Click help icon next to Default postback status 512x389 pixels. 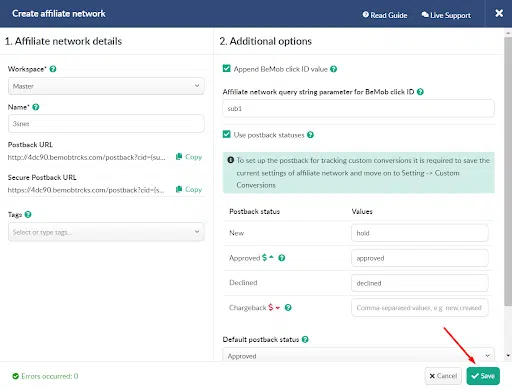pos(305,339)
